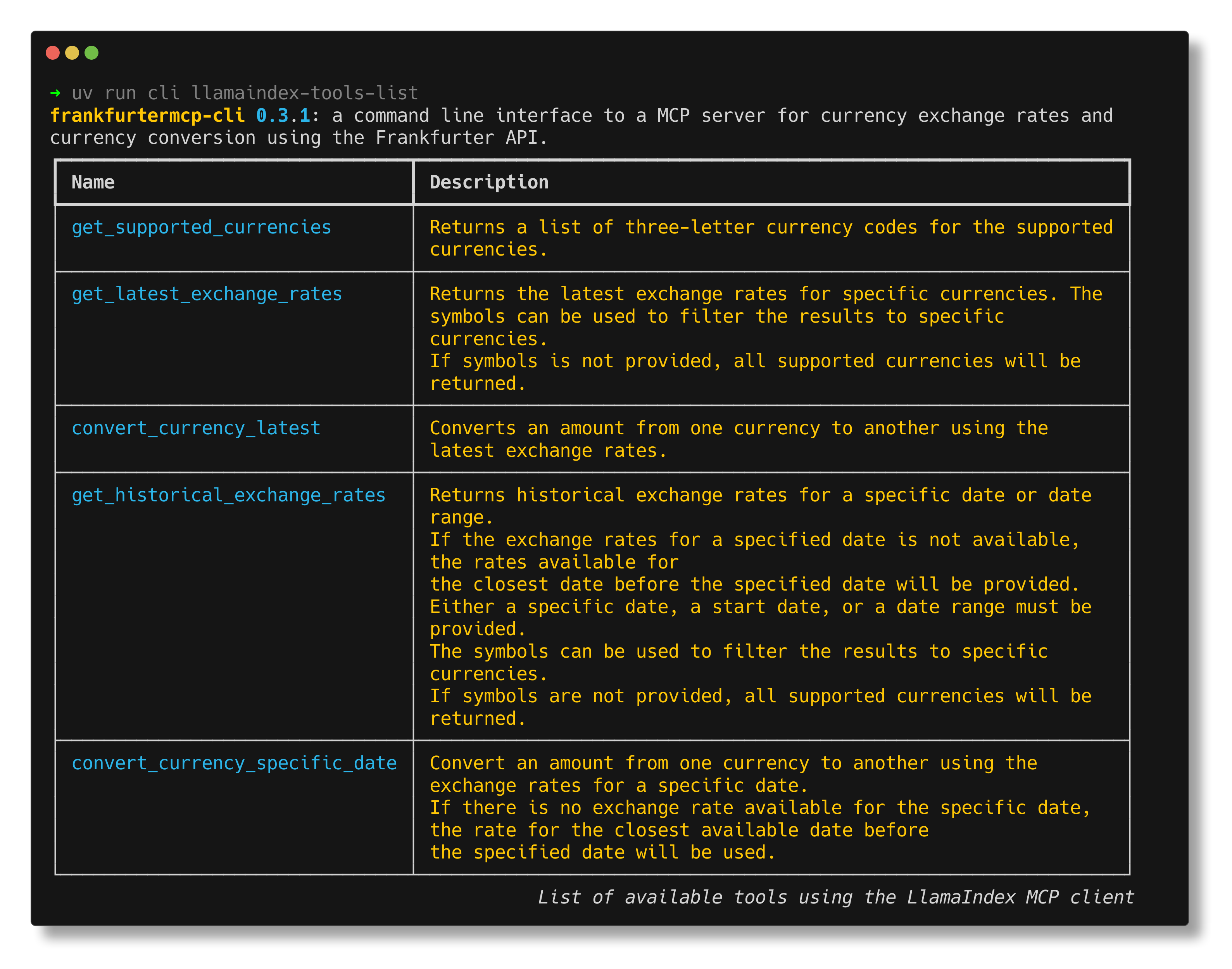Click 'Either a specific date, a start date' line
The height and width of the screenshot is (969, 1232).
coord(760,606)
